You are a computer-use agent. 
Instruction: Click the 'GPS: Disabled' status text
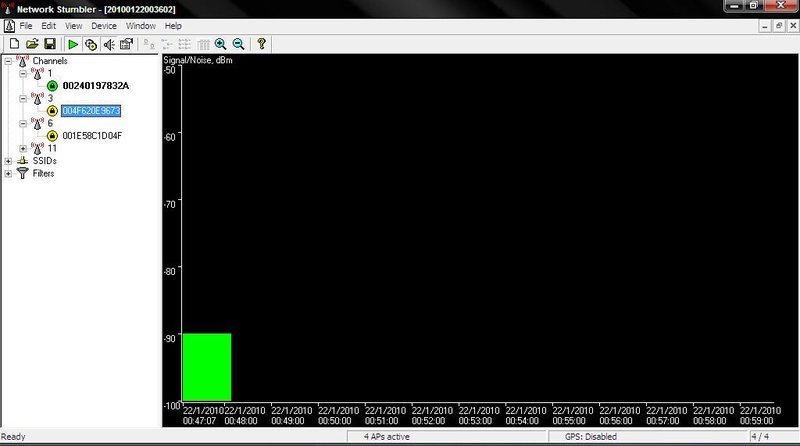591,437
